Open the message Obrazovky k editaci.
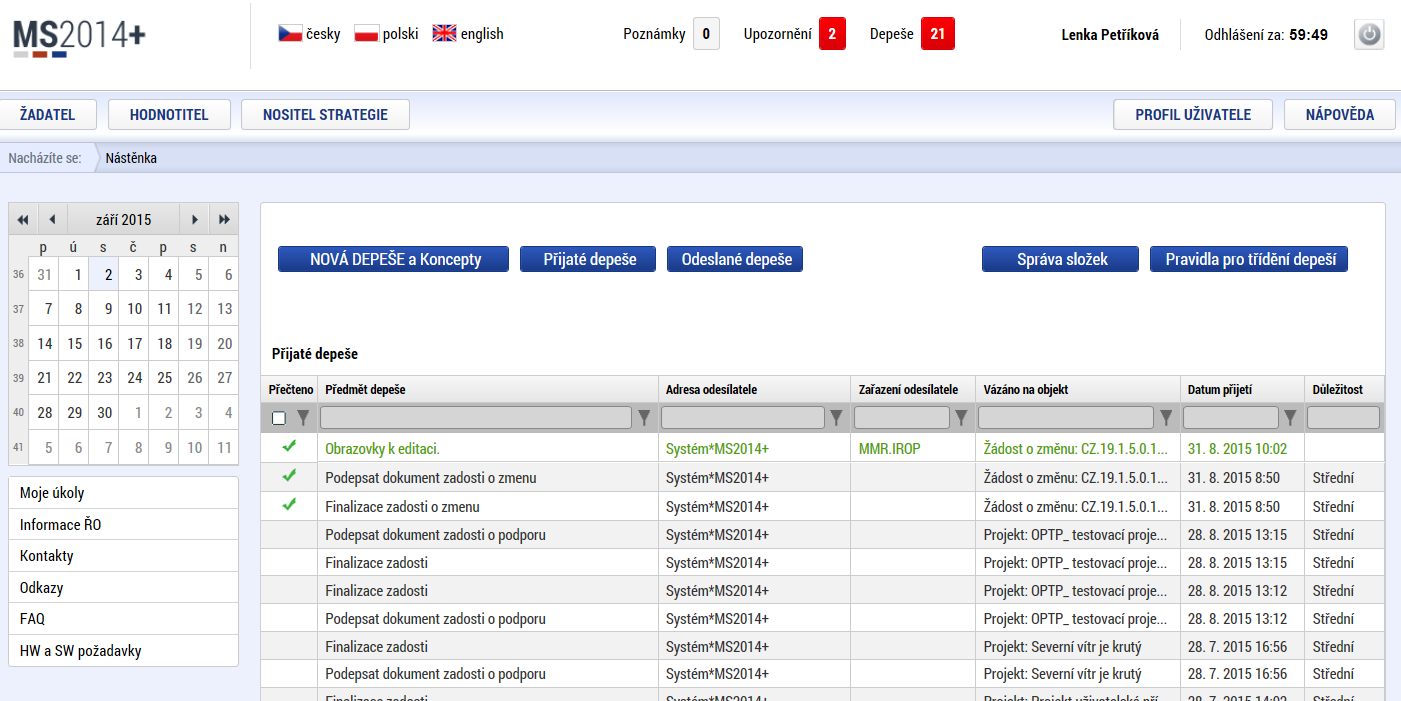1401x701 pixels. (382, 449)
